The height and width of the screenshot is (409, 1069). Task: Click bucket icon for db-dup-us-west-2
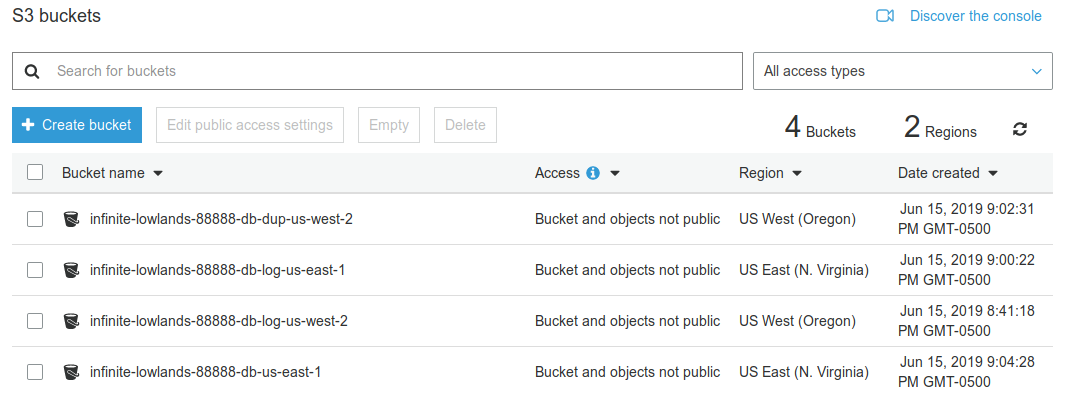(x=71, y=219)
